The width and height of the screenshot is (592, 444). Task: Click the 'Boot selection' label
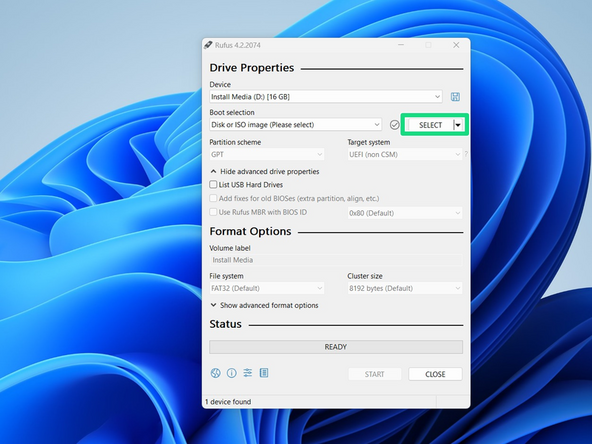point(232,113)
